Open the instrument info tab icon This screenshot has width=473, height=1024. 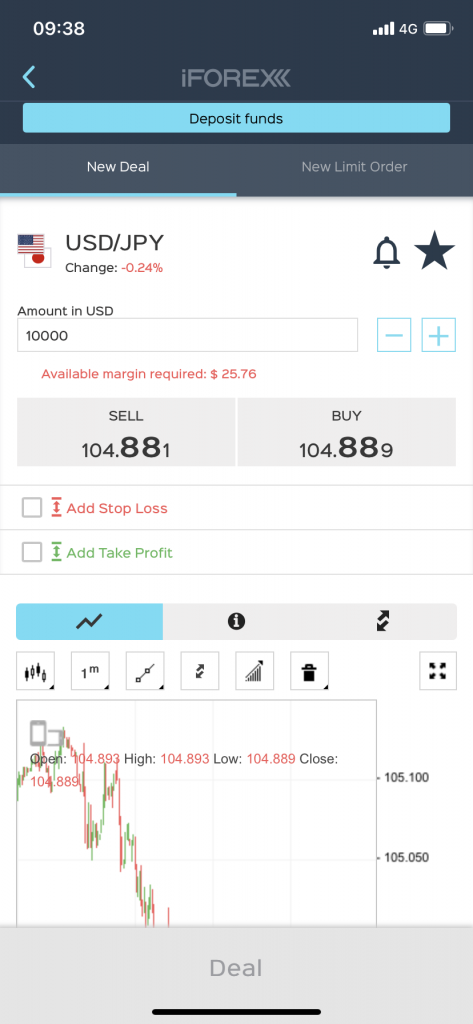coord(236,622)
